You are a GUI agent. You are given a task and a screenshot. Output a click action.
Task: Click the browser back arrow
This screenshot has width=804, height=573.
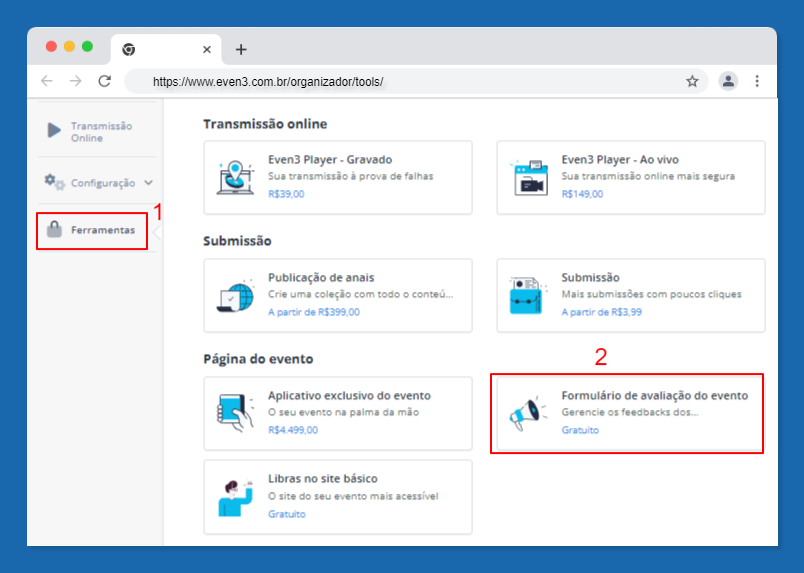click(x=47, y=81)
